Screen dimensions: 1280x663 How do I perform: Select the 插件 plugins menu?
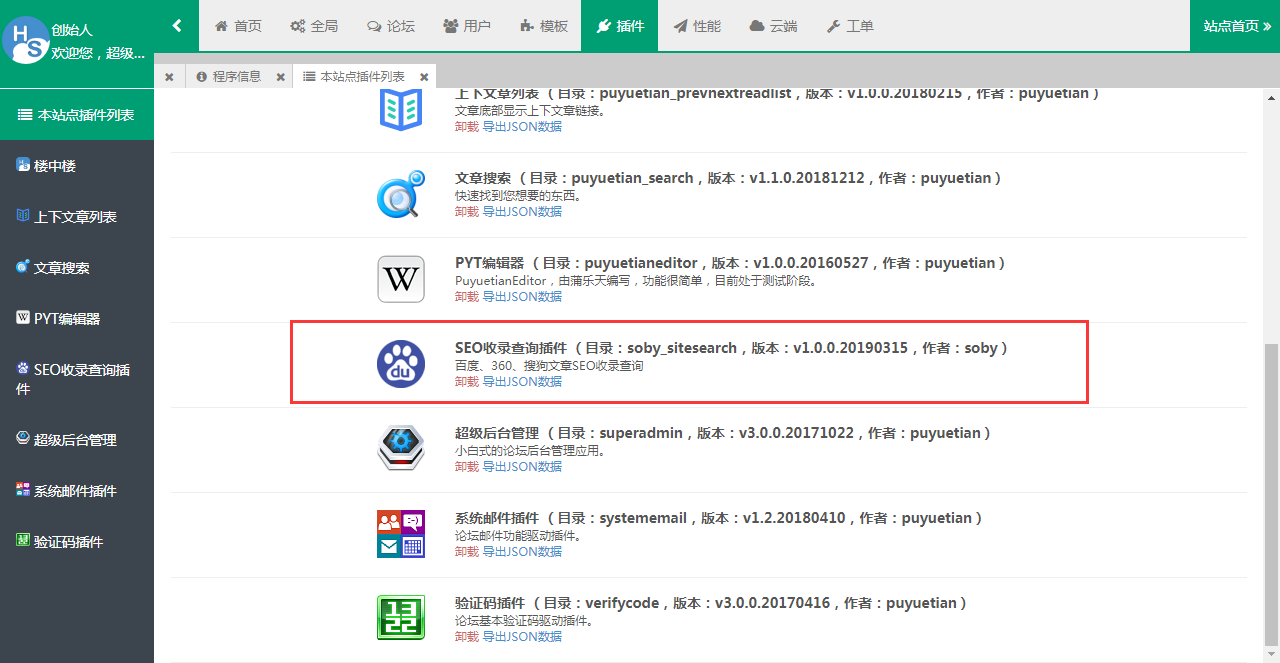[620, 26]
